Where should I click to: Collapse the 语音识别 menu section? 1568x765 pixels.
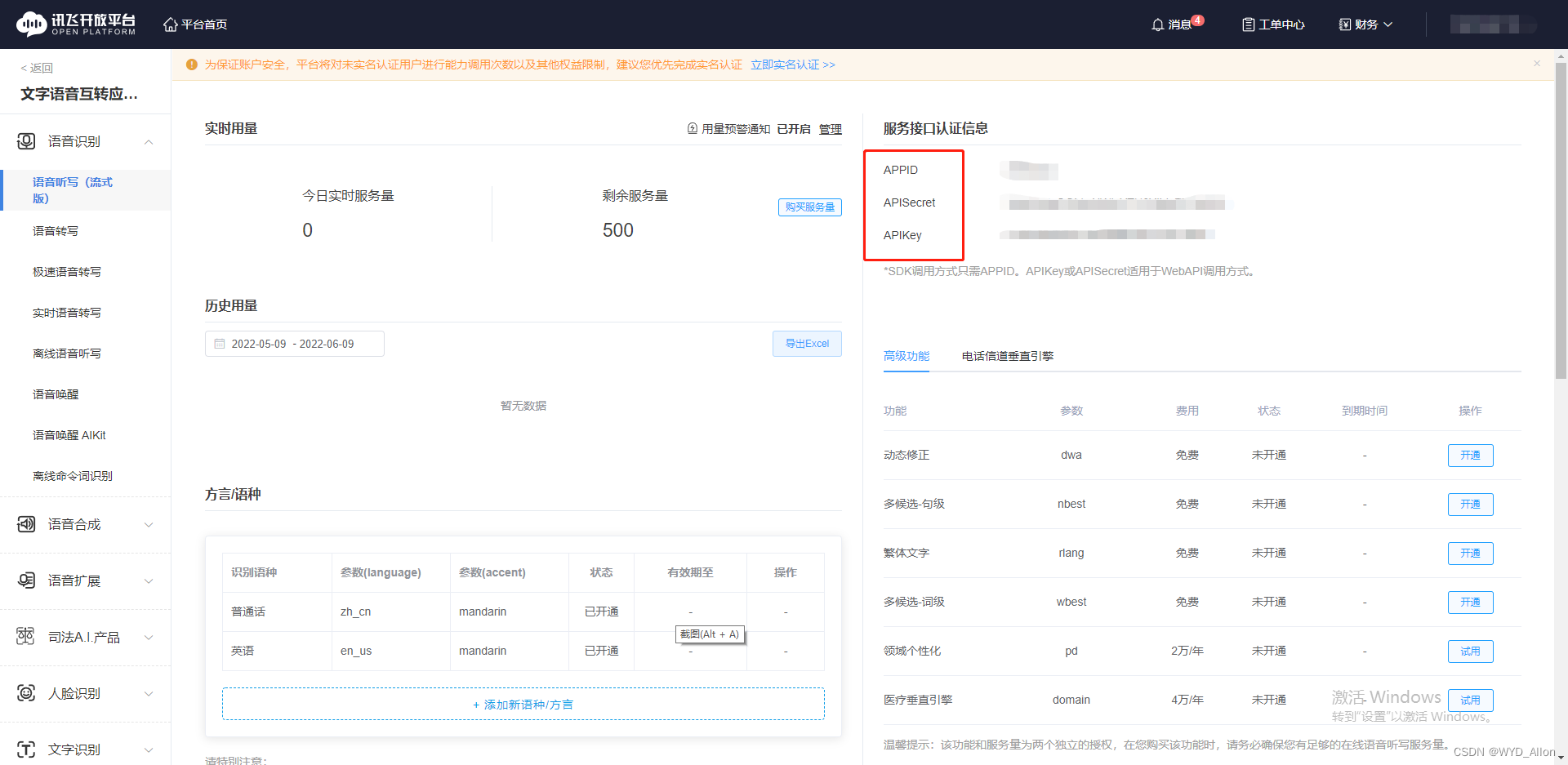149,142
